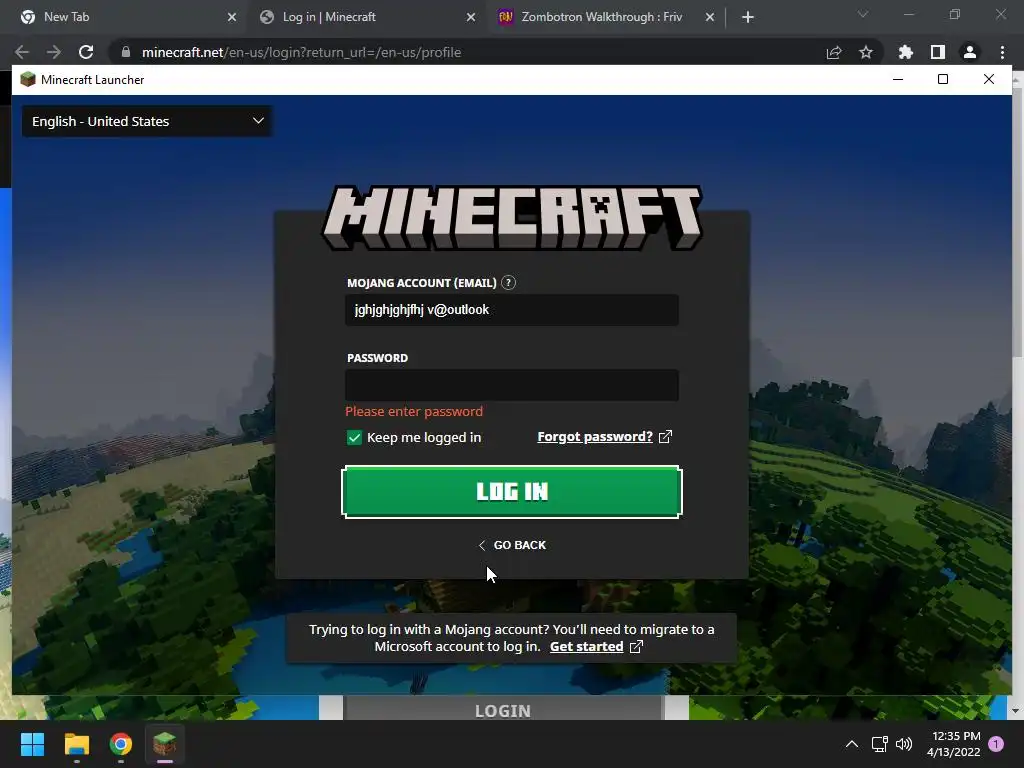Click the share page icon in address bar
Viewport: 1024px width, 768px height.
[x=834, y=52]
